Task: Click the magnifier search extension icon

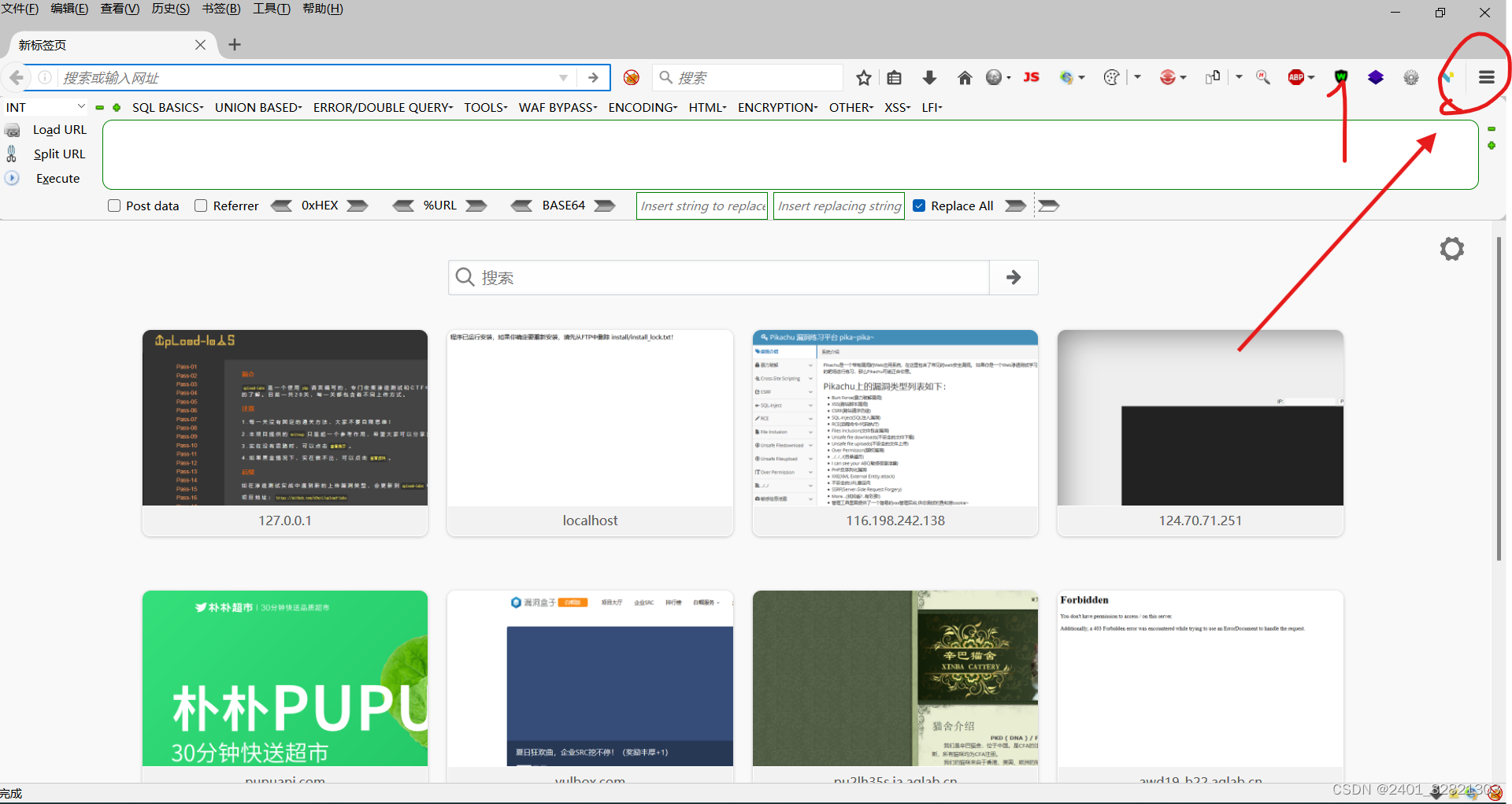Action: (x=1263, y=77)
